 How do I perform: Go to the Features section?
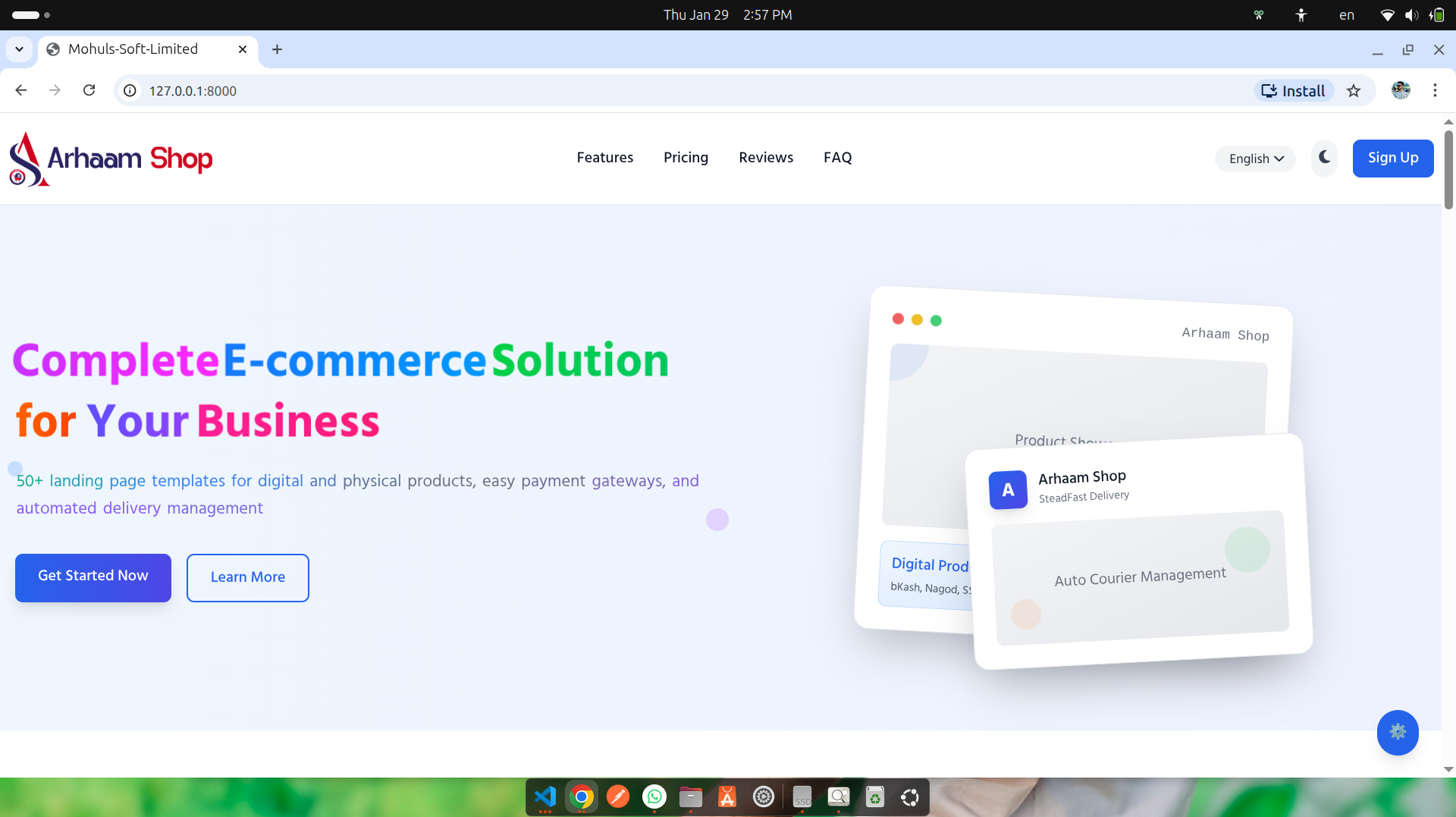pyautogui.click(x=605, y=158)
